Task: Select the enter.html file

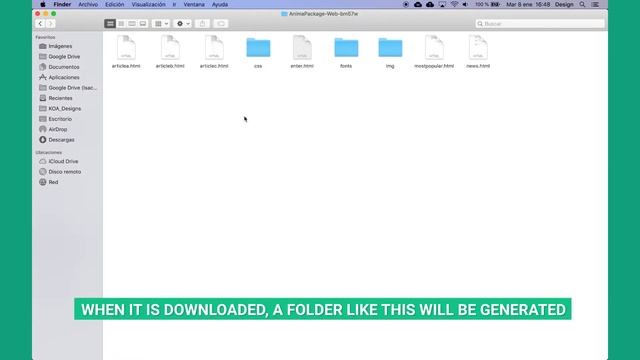Action: (302, 52)
